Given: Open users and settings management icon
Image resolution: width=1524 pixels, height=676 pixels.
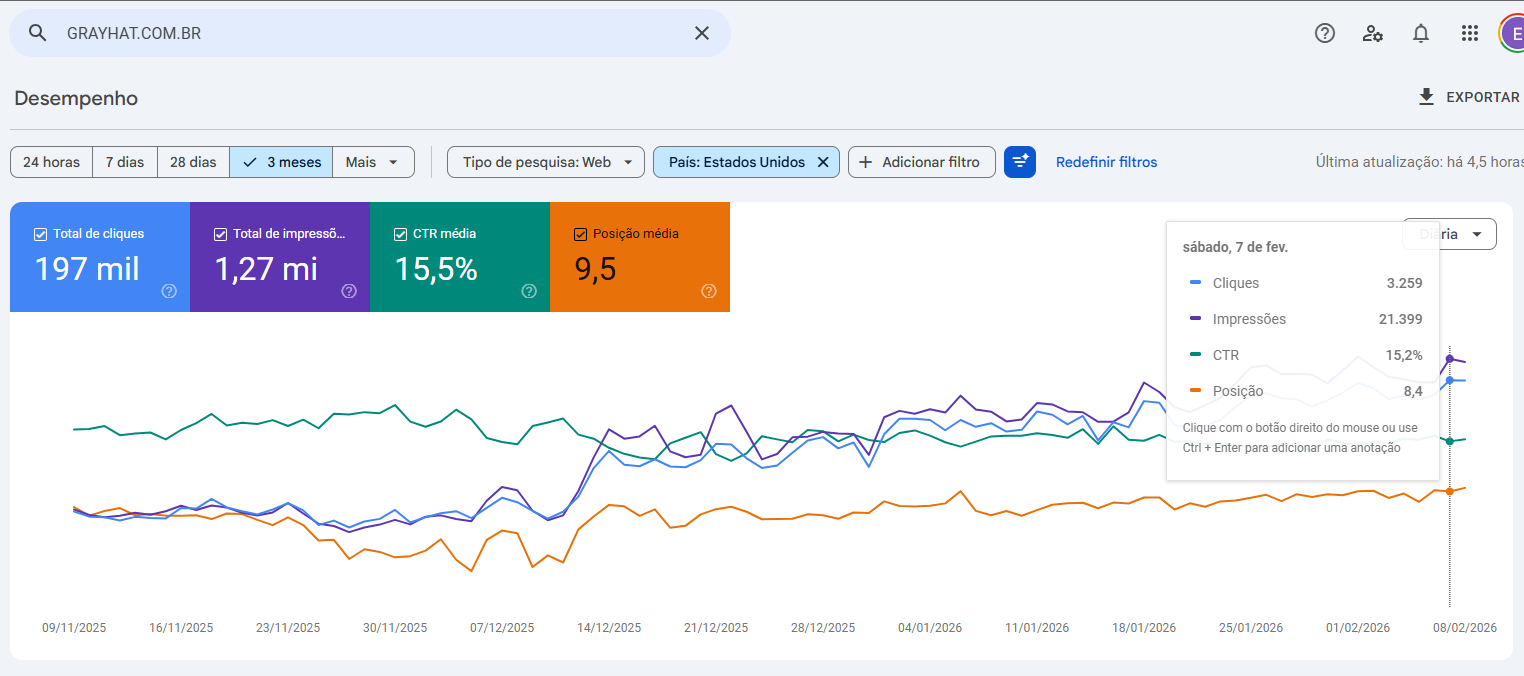Looking at the screenshot, I should click(x=1373, y=33).
